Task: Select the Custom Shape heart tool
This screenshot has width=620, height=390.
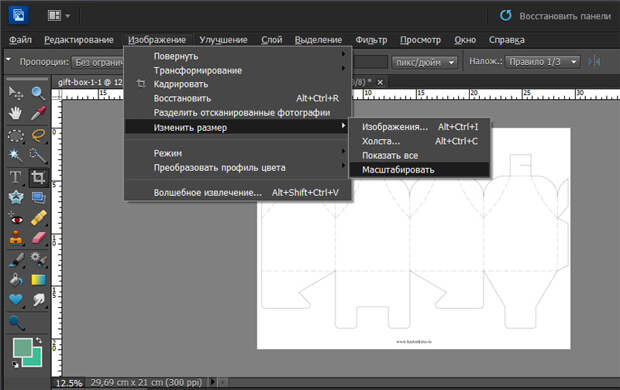Action: (15, 299)
